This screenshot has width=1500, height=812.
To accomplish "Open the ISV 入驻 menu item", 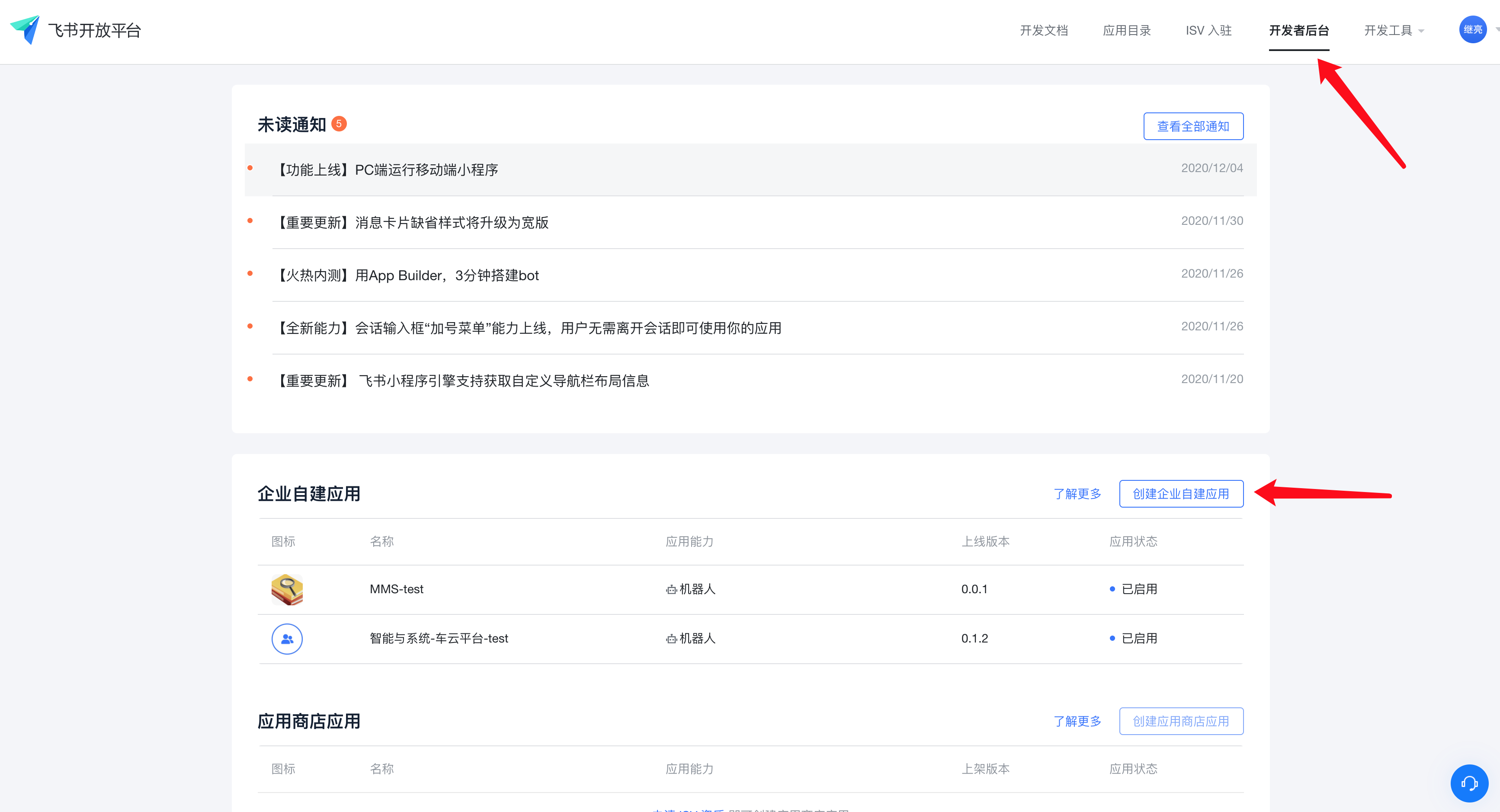I will click(1208, 30).
